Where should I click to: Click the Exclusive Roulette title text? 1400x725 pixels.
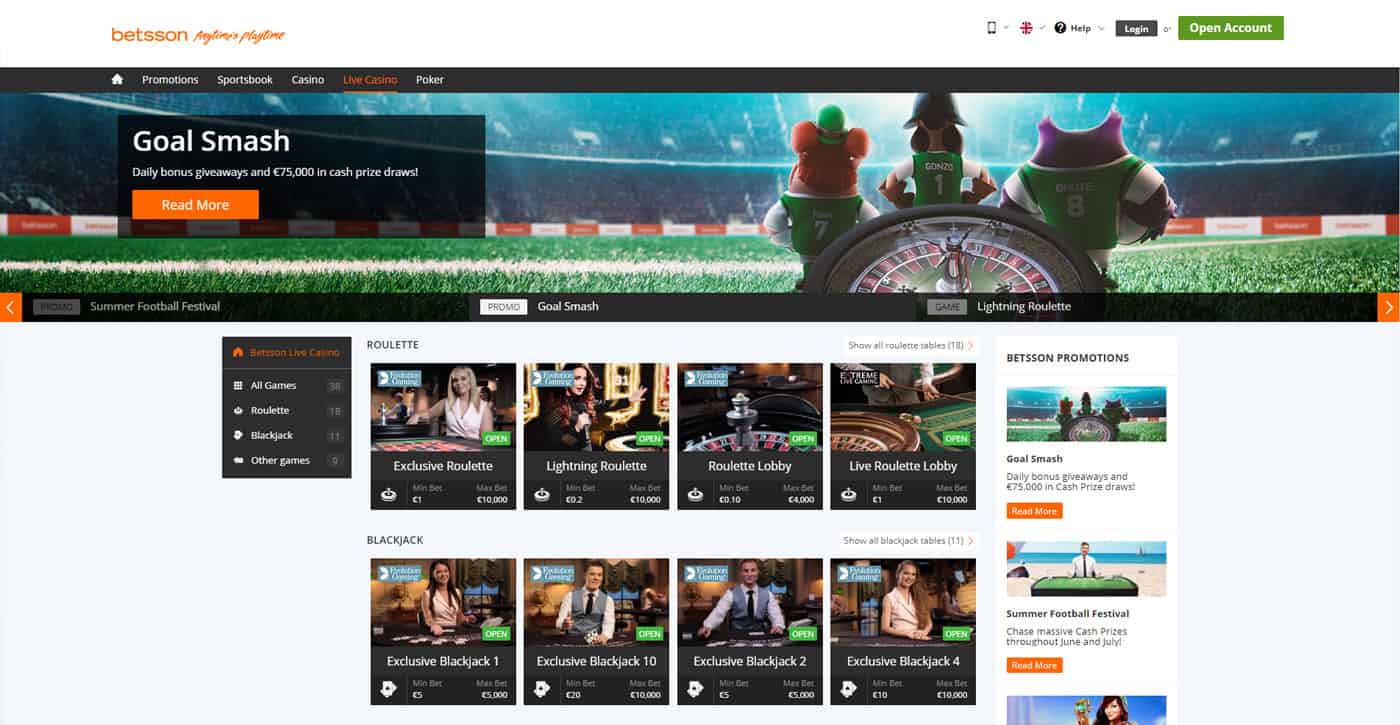click(x=443, y=466)
